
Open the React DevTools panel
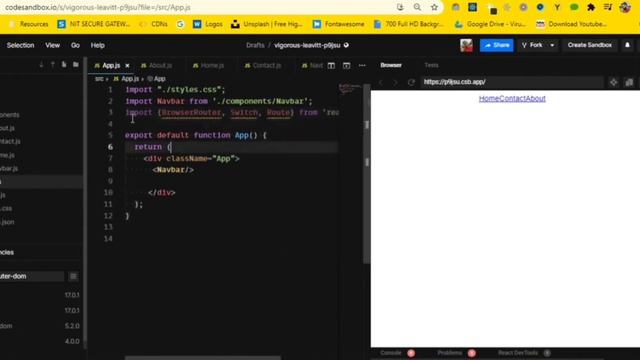(x=518, y=353)
